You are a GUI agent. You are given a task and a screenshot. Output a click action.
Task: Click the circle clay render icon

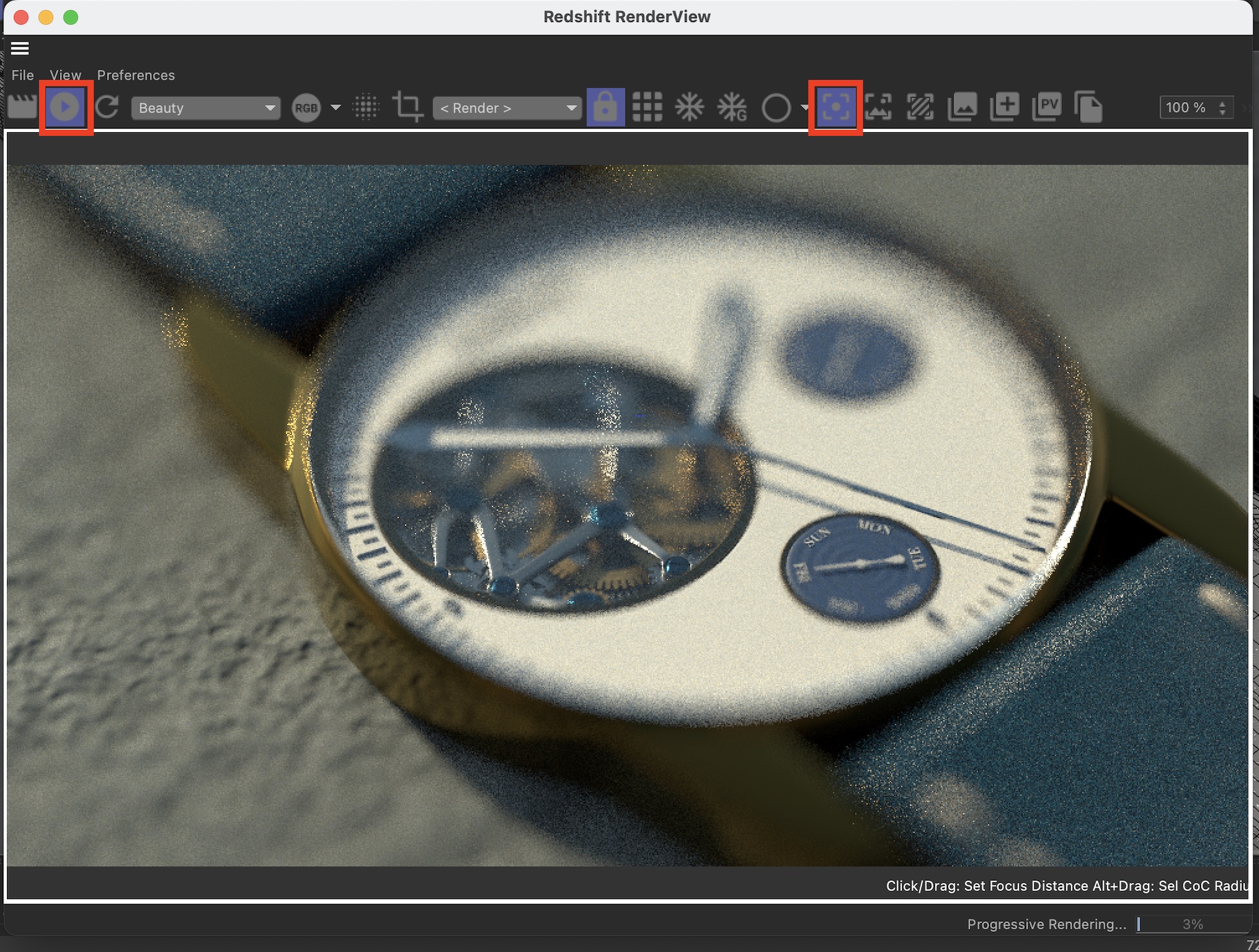[x=776, y=108]
